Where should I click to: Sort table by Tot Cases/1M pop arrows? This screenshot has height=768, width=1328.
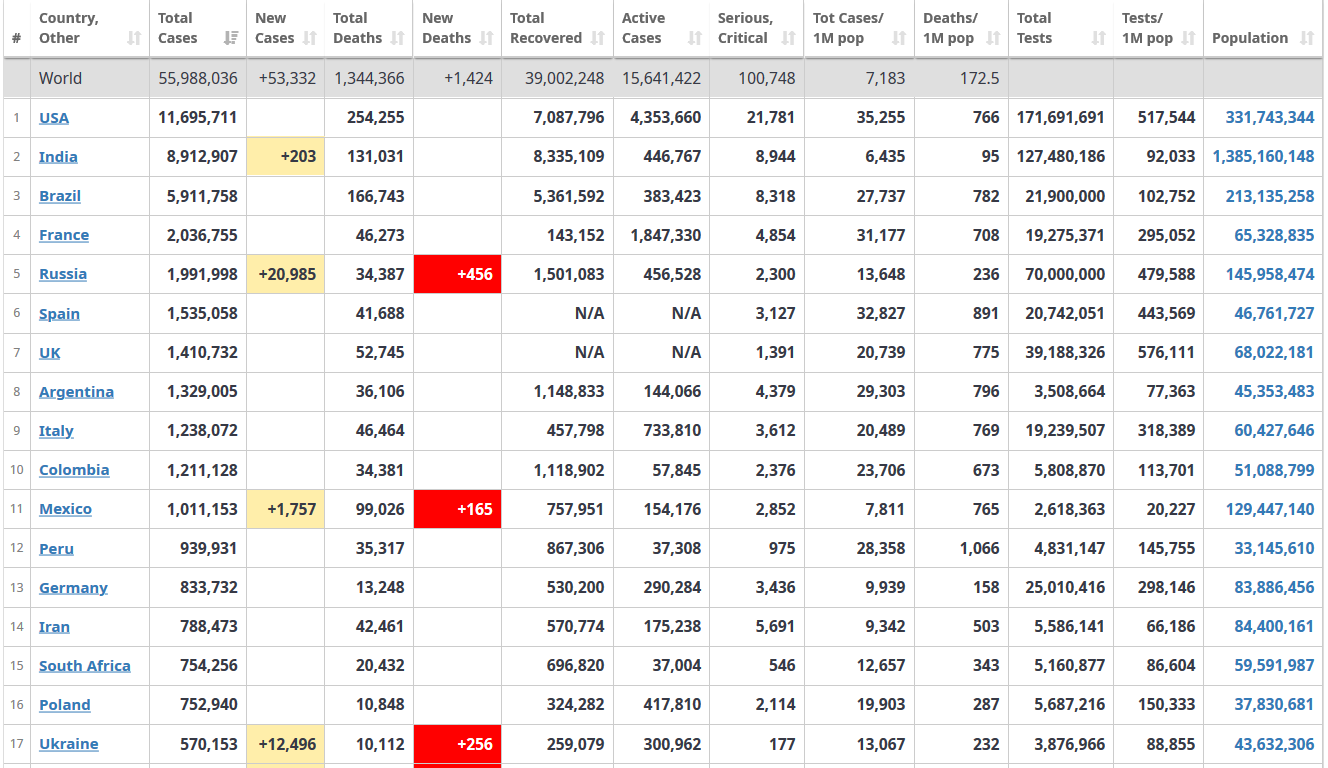click(899, 38)
